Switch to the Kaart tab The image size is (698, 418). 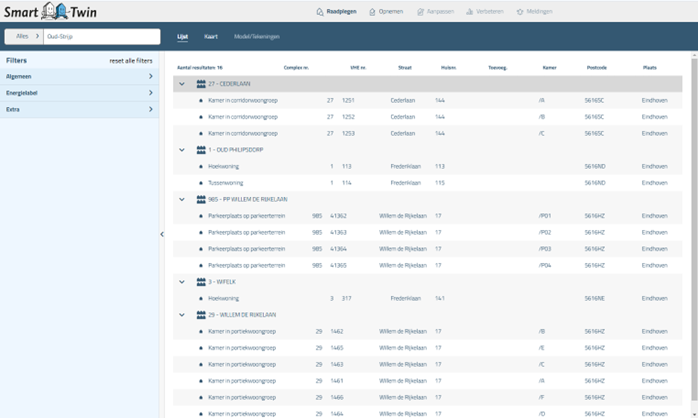pyautogui.click(x=211, y=36)
